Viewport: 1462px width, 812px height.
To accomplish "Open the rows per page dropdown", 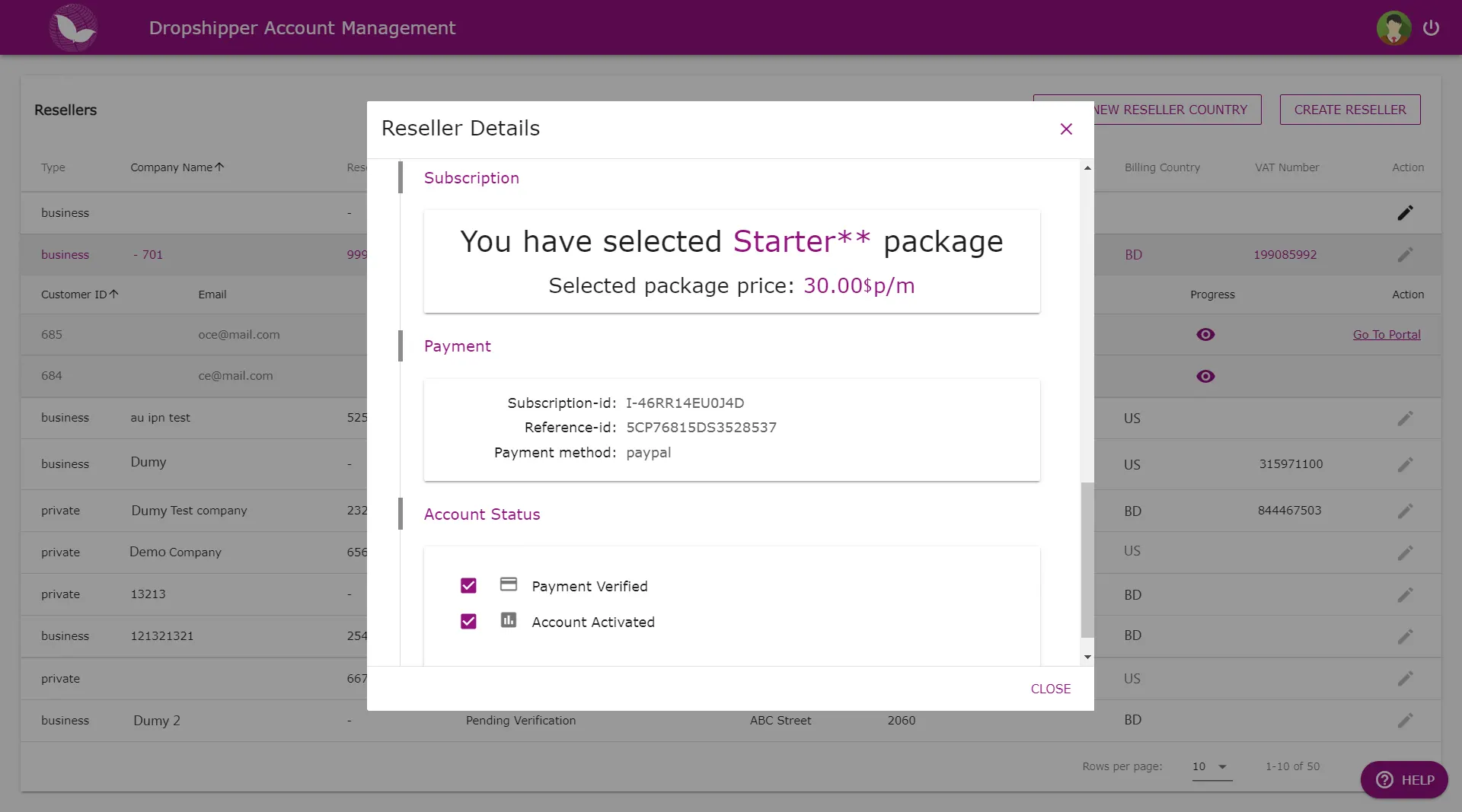I will tap(1211, 767).
